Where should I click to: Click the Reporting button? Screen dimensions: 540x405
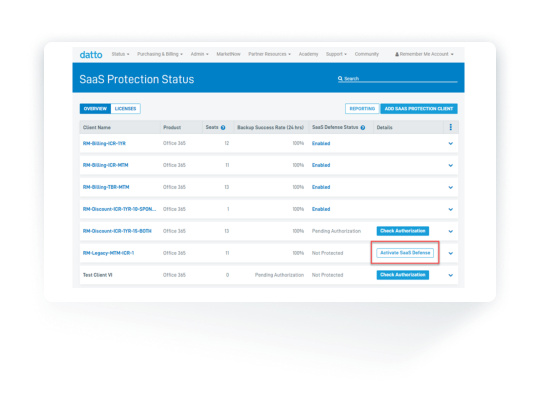(x=362, y=108)
